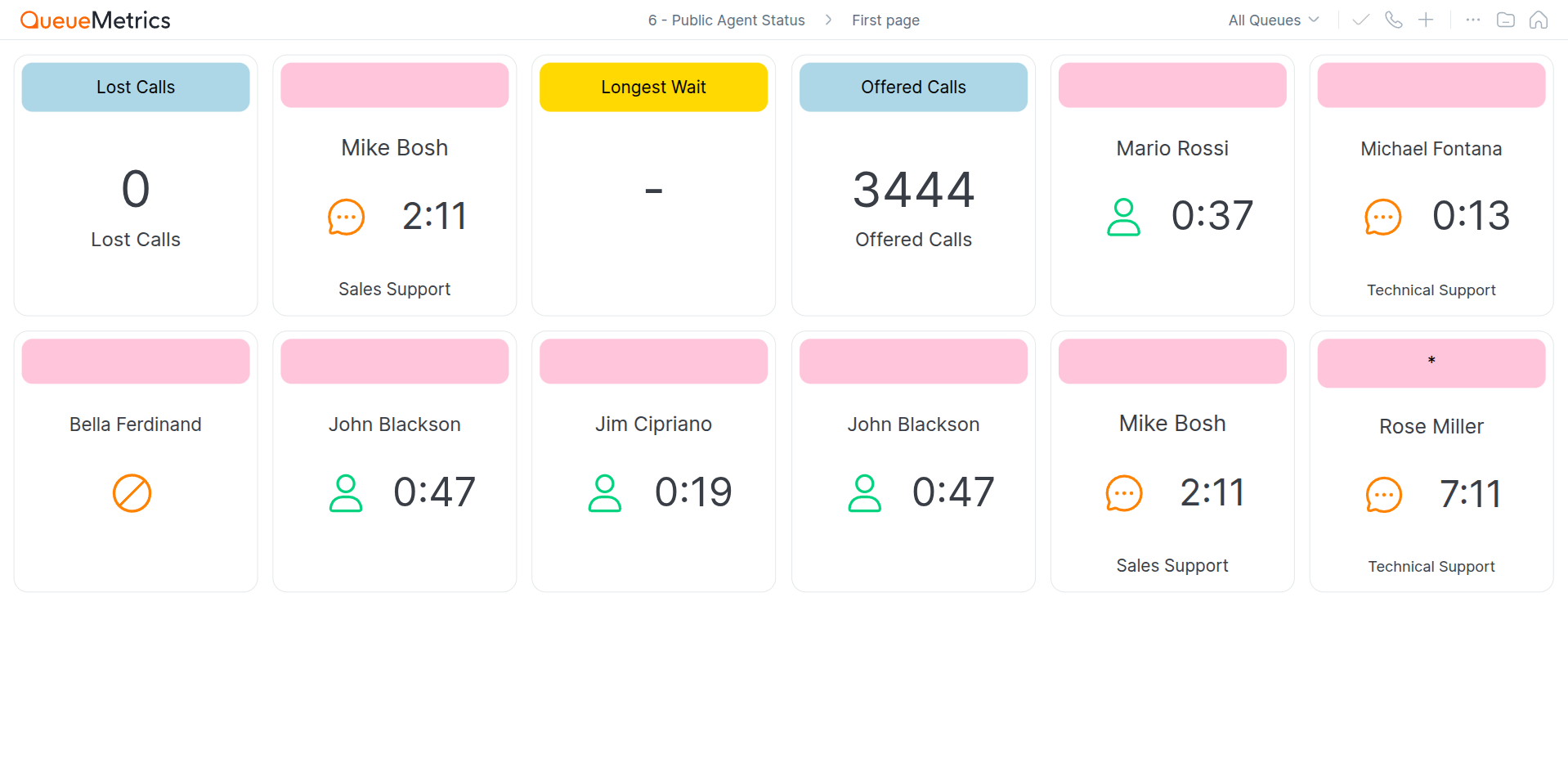Image resolution: width=1568 pixels, height=759 pixels.
Task: Click the paused status icon on Bella Ferdinand's card
Action: [132, 493]
